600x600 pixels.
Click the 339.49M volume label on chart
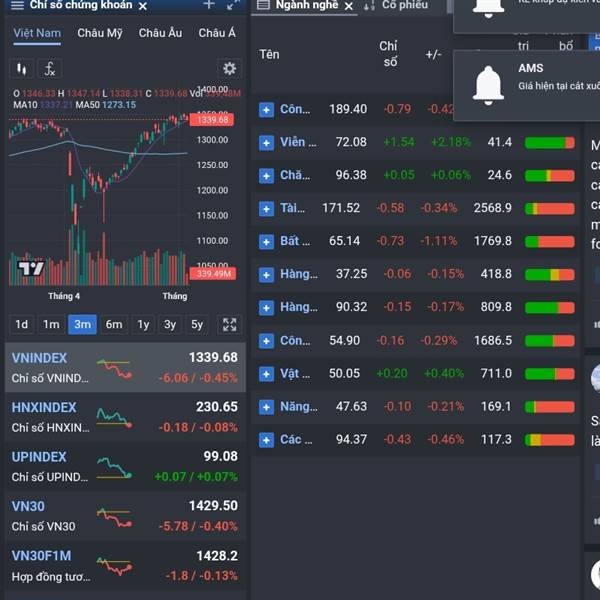pyautogui.click(x=213, y=274)
